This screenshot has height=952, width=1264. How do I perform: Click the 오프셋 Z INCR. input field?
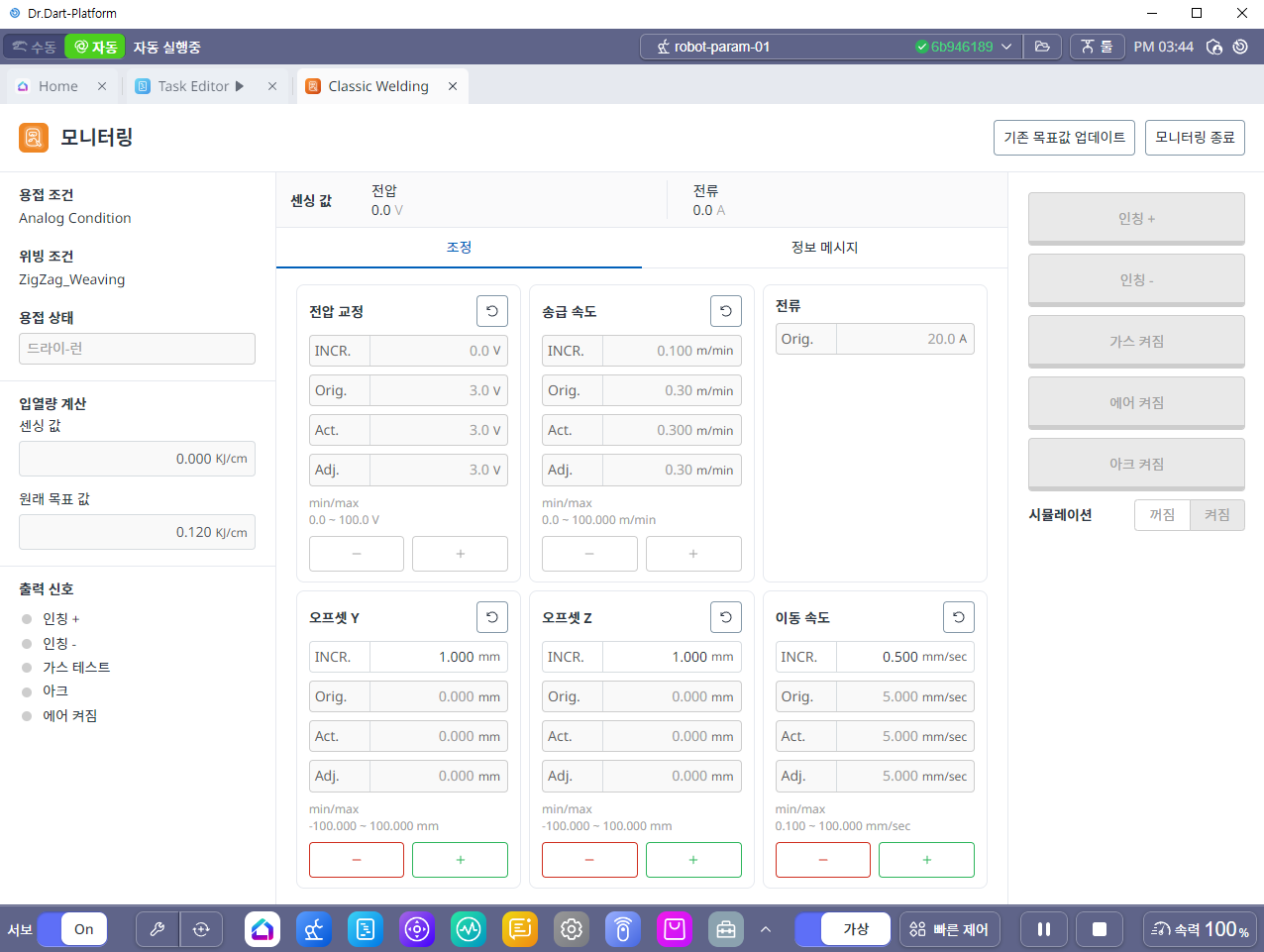(671, 657)
